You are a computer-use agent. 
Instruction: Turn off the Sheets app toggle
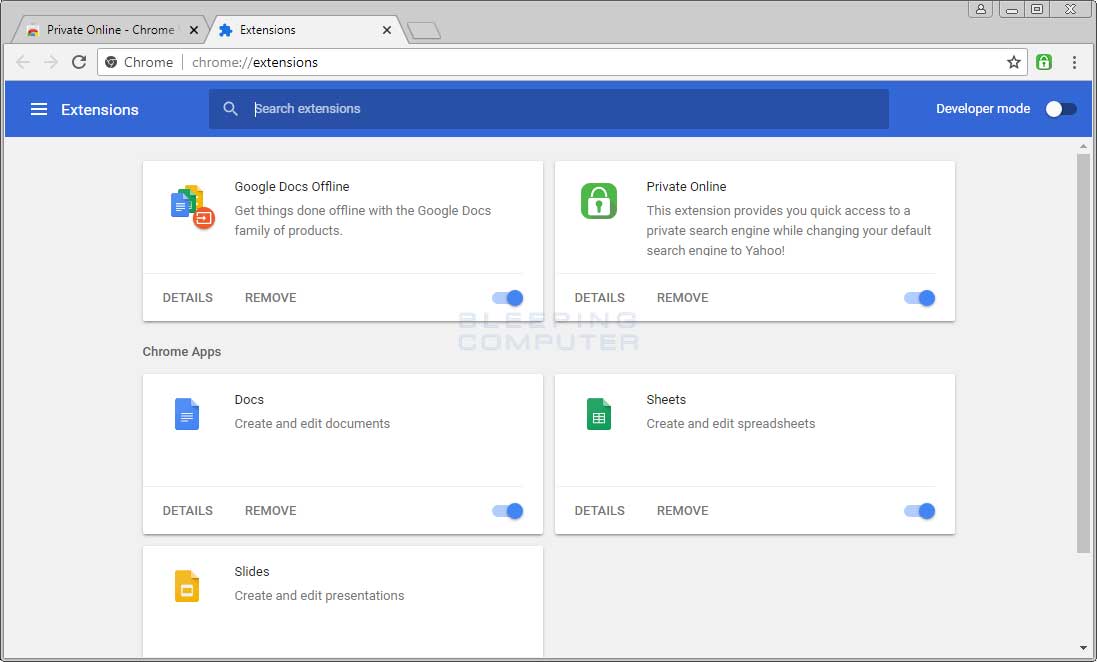coord(919,511)
